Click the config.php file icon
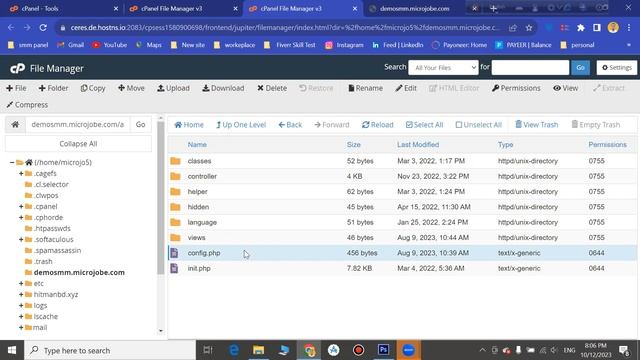The height and width of the screenshot is (360, 640). (x=174, y=253)
